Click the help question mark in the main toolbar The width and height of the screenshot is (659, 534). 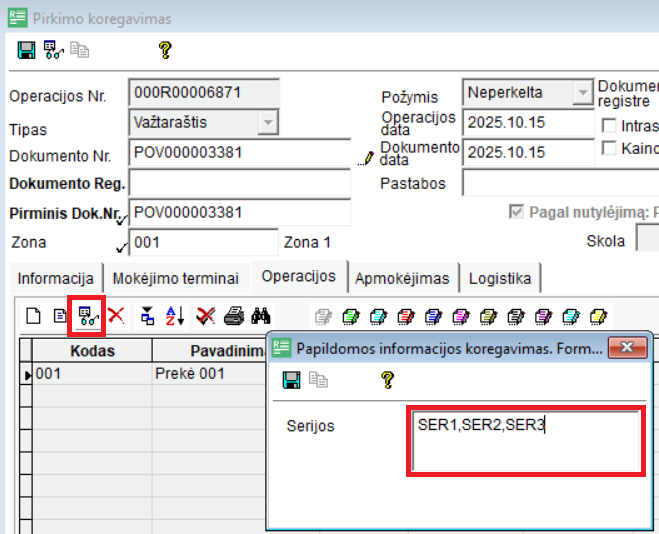point(165,49)
